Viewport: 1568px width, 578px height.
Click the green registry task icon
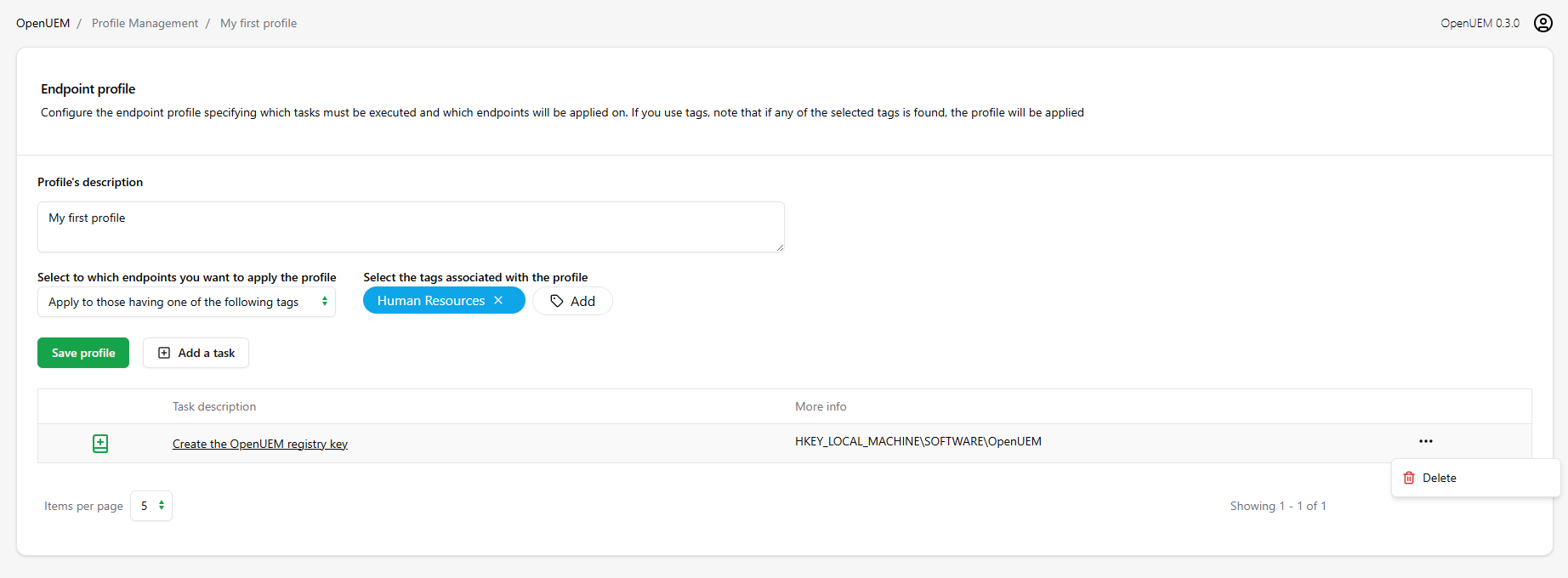(100, 444)
